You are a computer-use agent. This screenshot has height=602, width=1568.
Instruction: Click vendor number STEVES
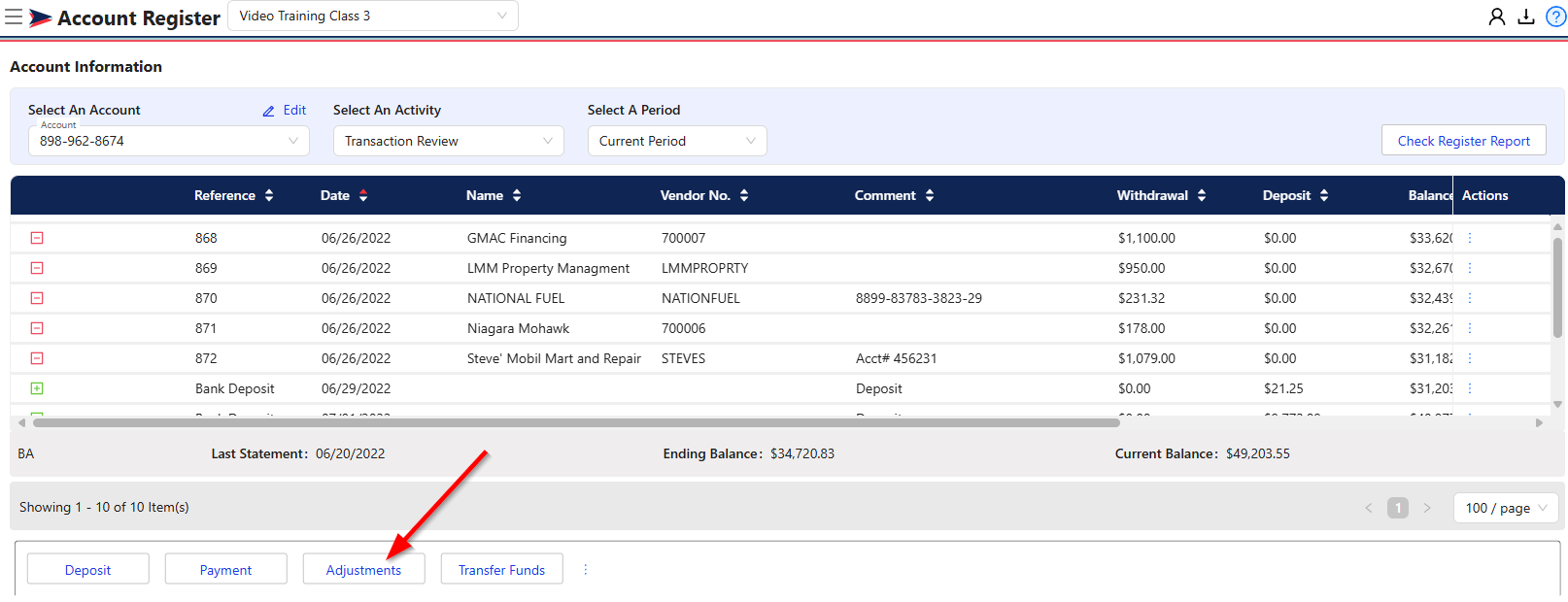(x=684, y=358)
